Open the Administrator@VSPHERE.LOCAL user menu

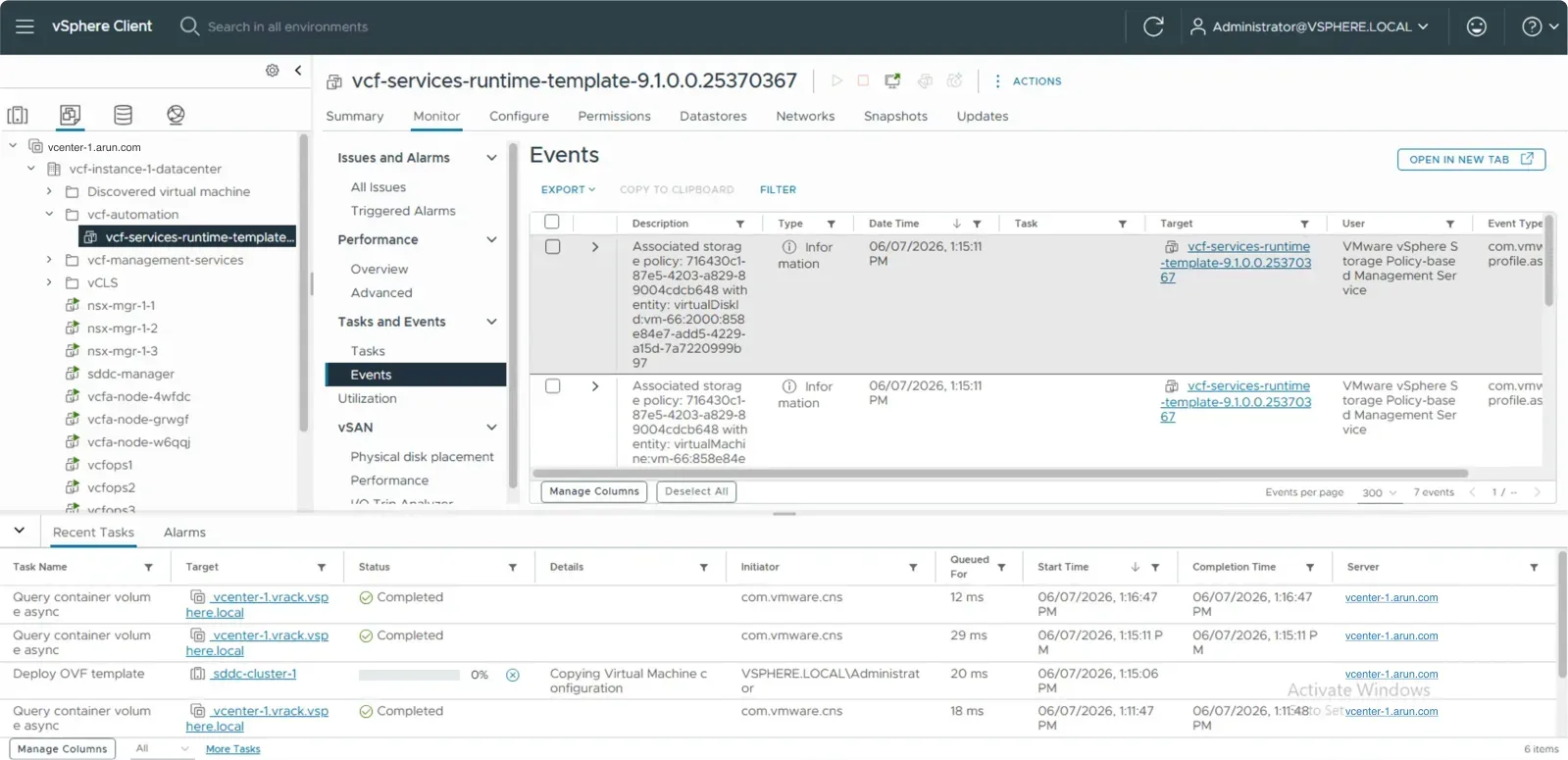click(x=1309, y=26)
